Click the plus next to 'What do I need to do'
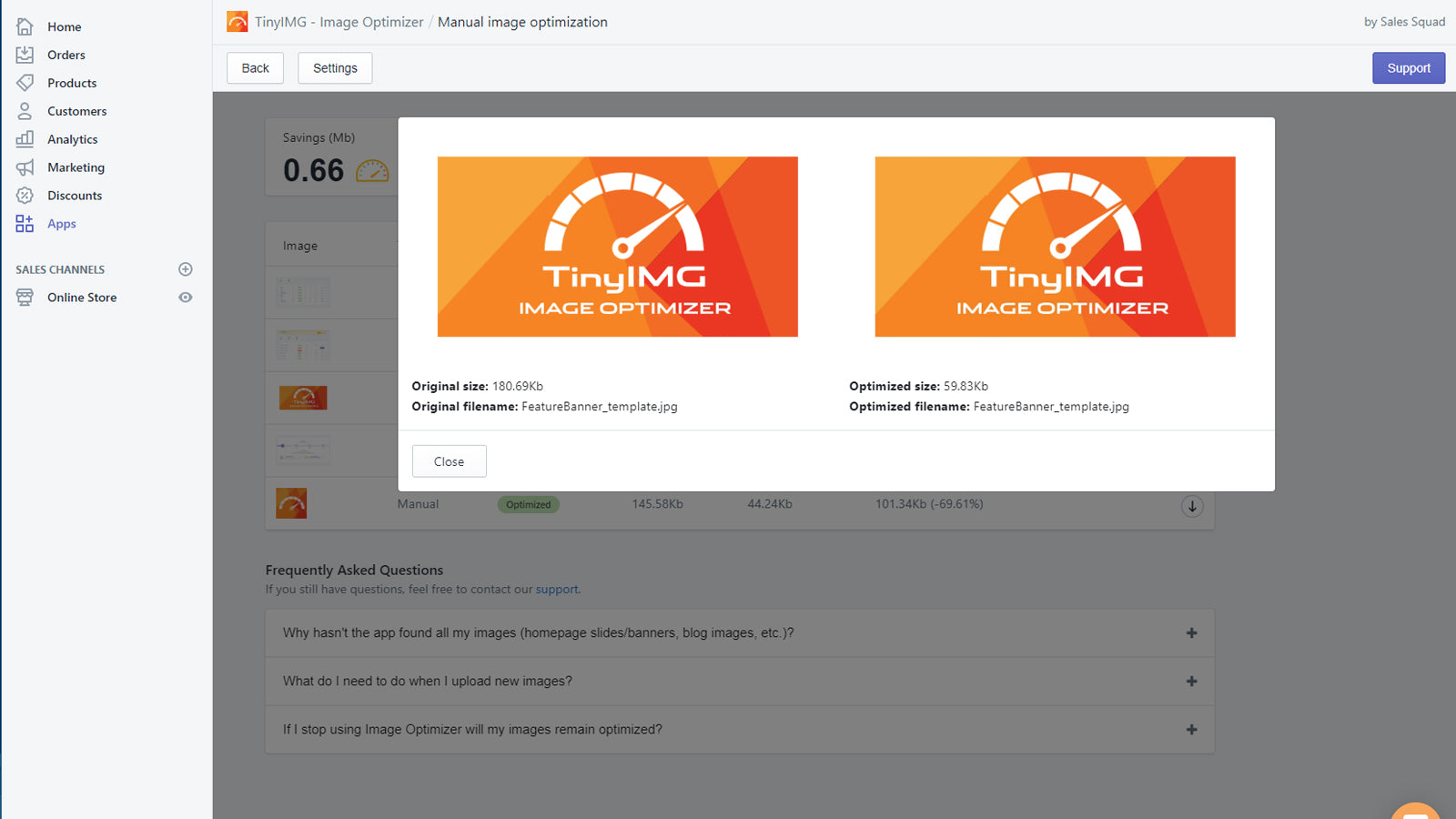Viewport: 1456px width, 819px height. pyautogui.click(x=1191, y=682)
